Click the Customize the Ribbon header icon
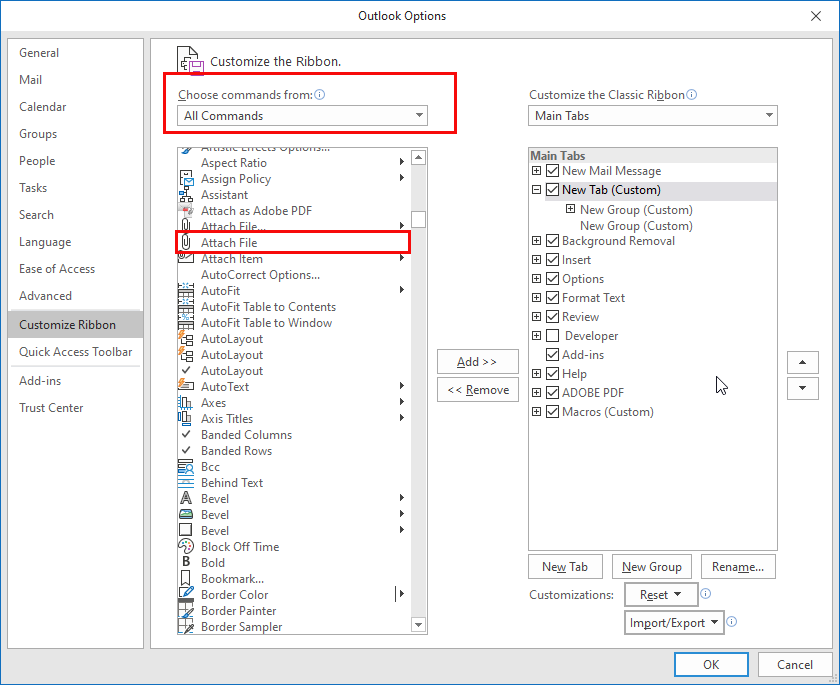This screenshot has height=685, width=840. click(190, 61)
